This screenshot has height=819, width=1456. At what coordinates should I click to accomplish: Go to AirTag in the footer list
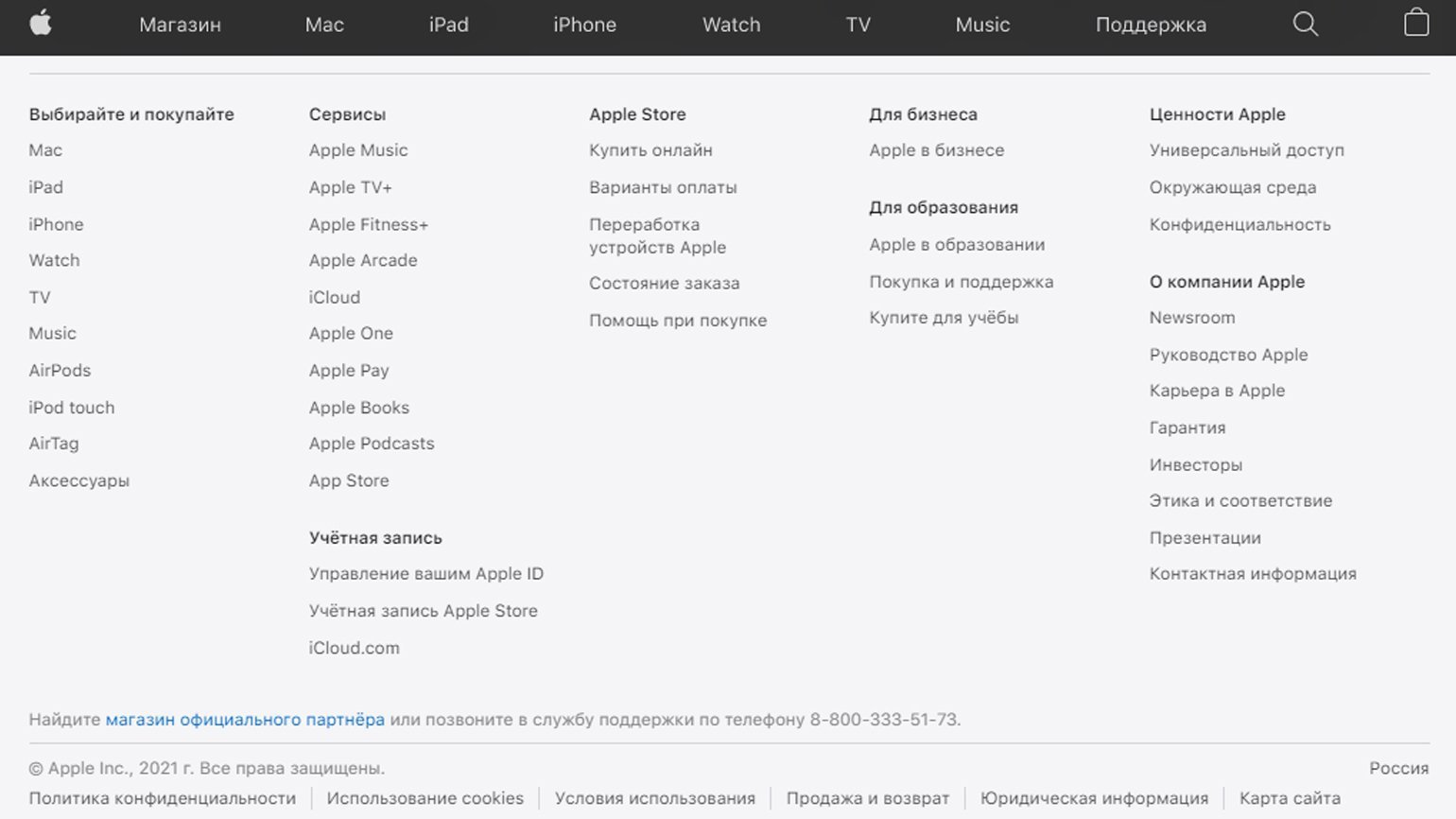54,444
